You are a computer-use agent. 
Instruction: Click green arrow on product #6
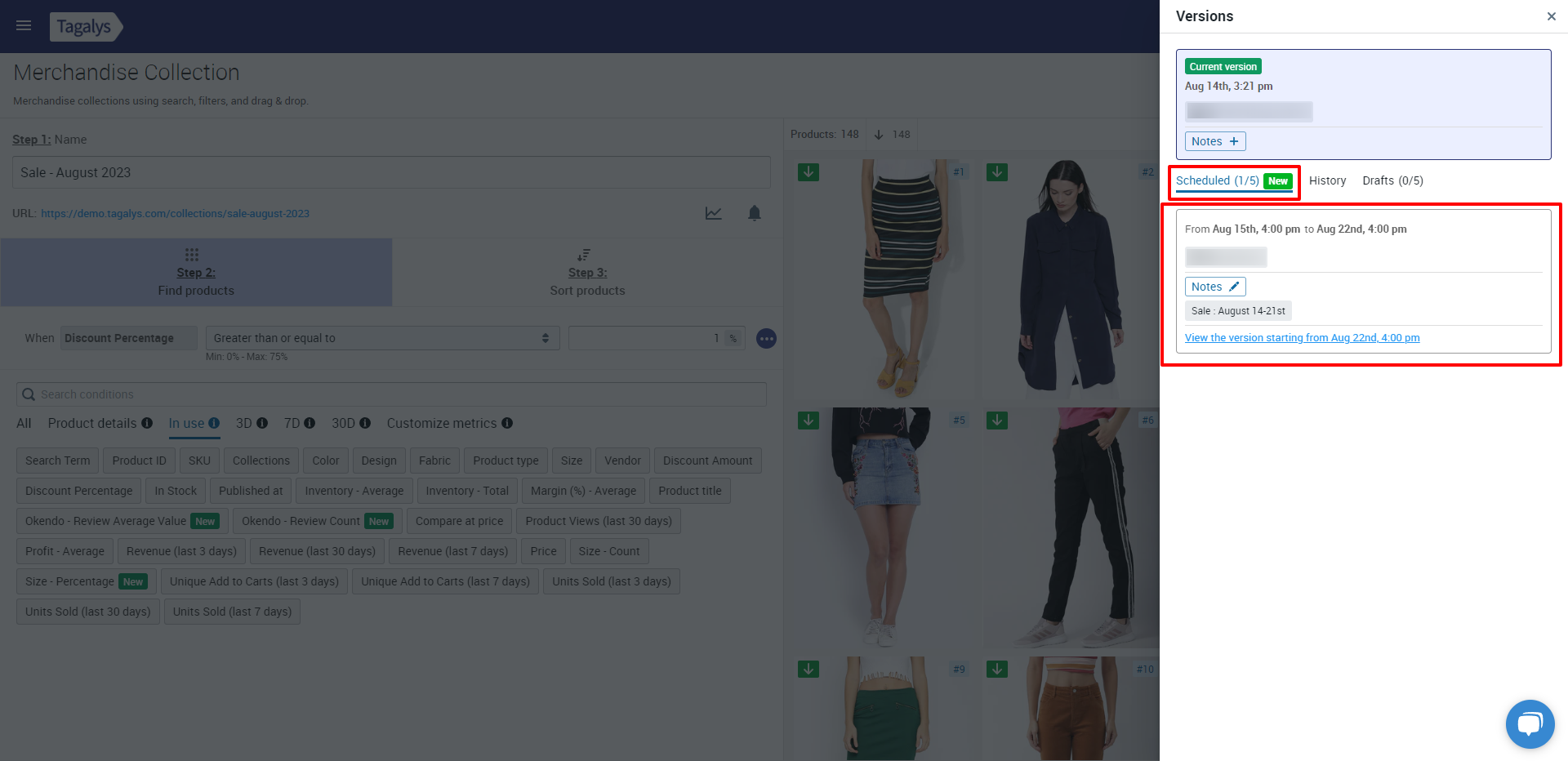coord(997,421)
